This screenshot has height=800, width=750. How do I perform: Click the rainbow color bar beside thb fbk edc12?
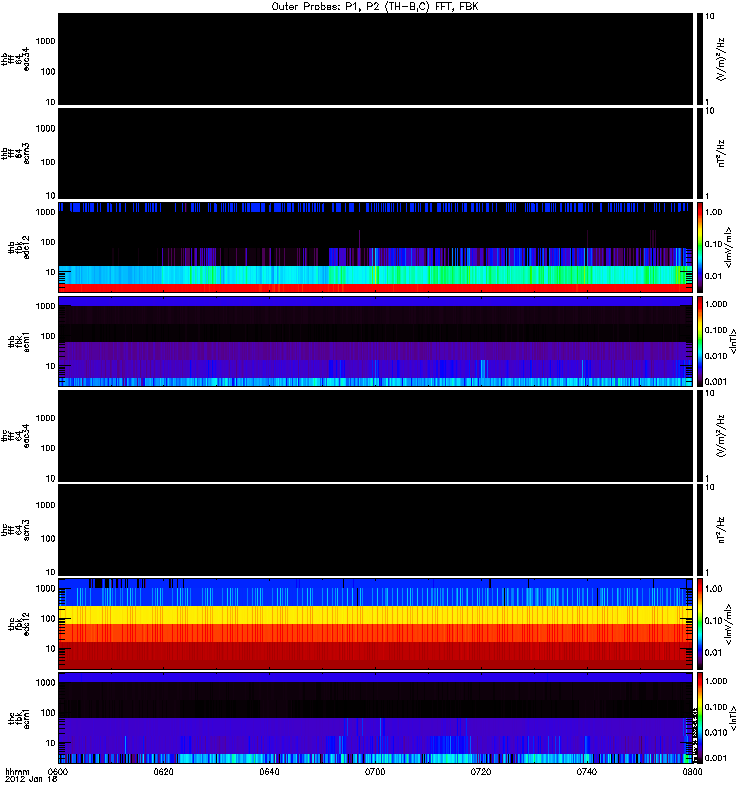(x=700, y=247)
